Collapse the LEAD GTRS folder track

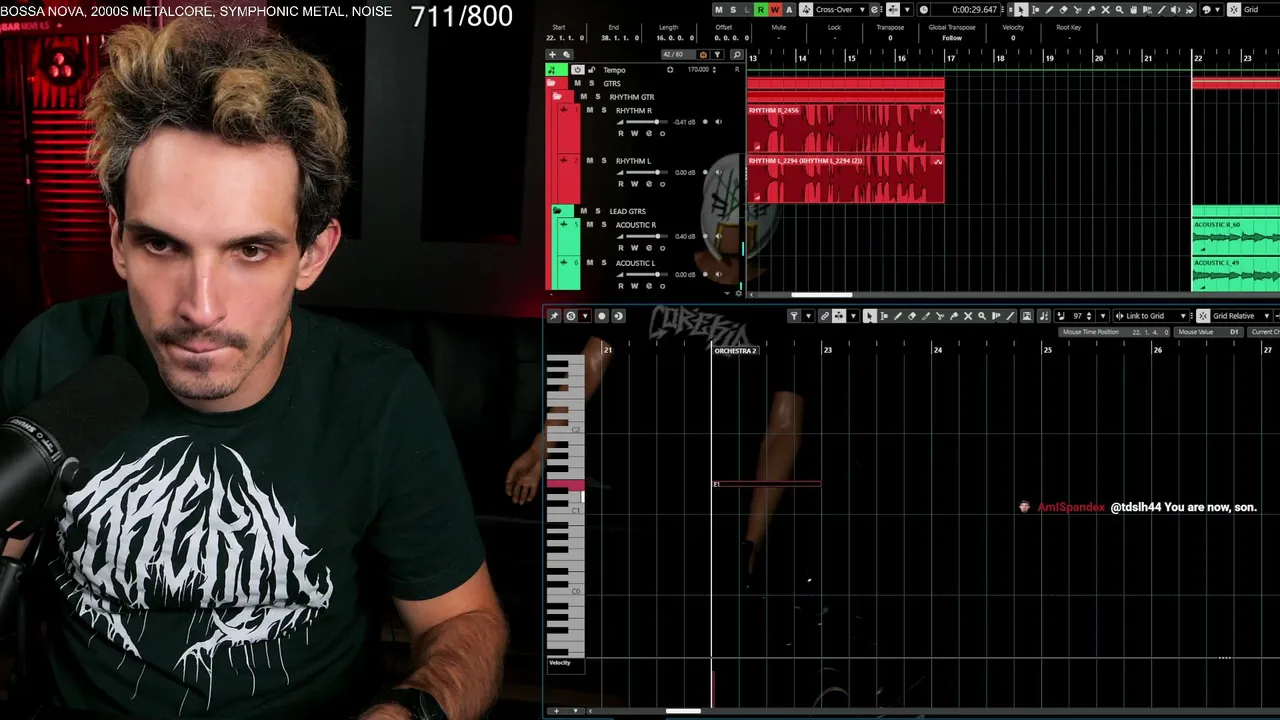tap(557, 211)
